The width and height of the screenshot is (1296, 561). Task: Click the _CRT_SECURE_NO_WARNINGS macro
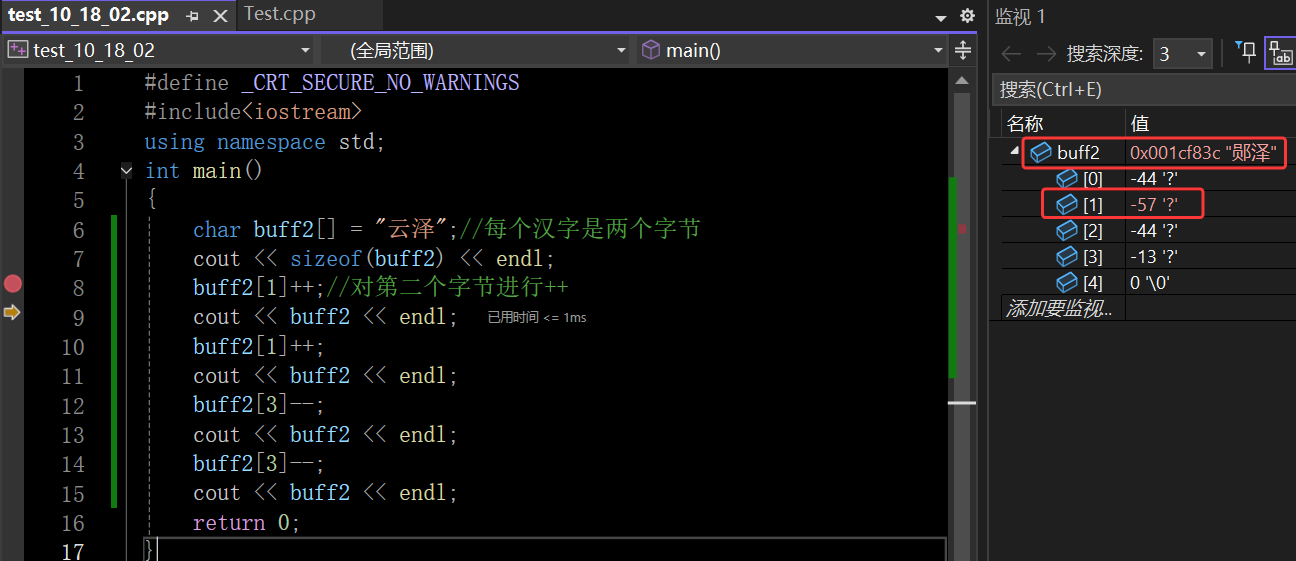381,83
